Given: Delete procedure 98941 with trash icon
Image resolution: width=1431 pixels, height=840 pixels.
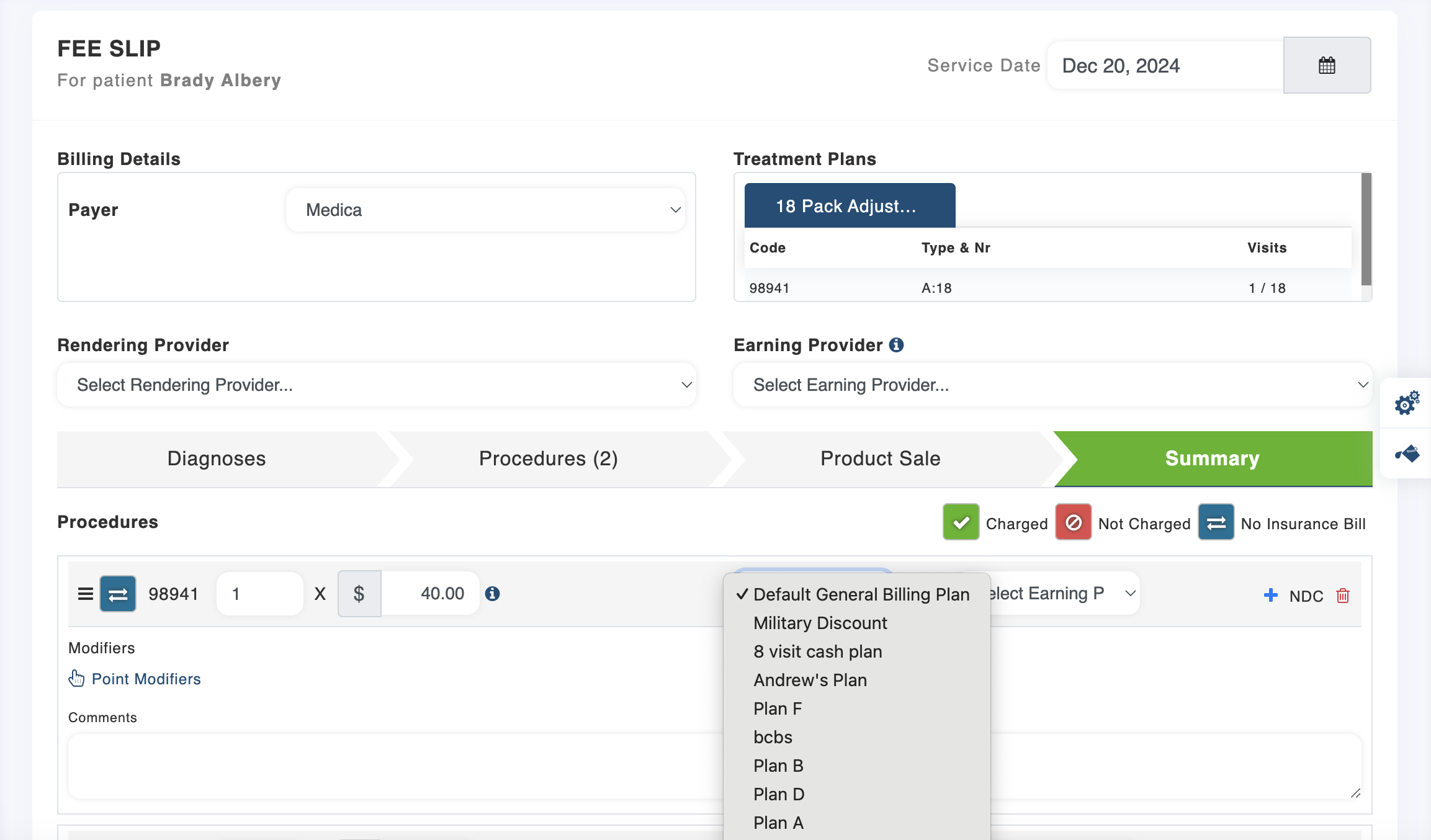Looking at the screenshot, I should [x=1343, y=596].
